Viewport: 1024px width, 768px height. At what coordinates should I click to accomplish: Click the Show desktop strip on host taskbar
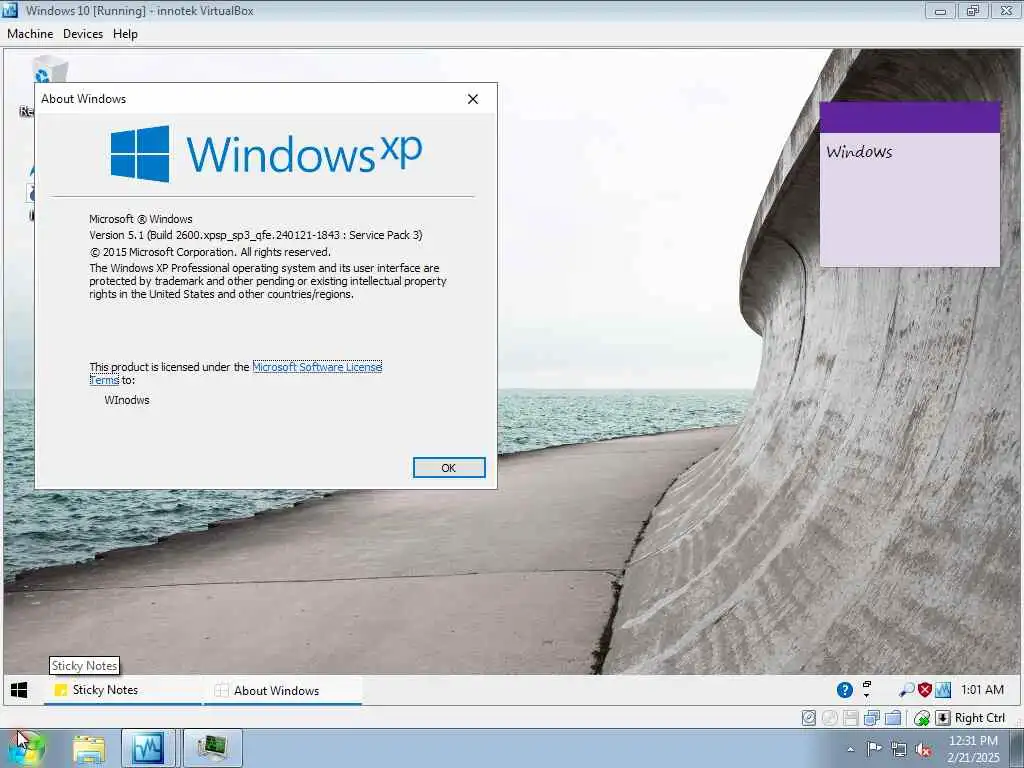1017,748
